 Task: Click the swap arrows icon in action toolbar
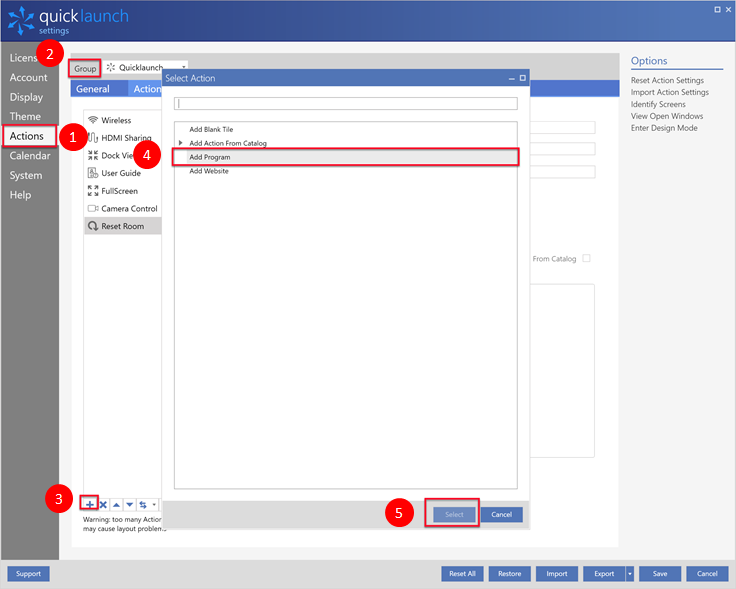coord(143,505)
